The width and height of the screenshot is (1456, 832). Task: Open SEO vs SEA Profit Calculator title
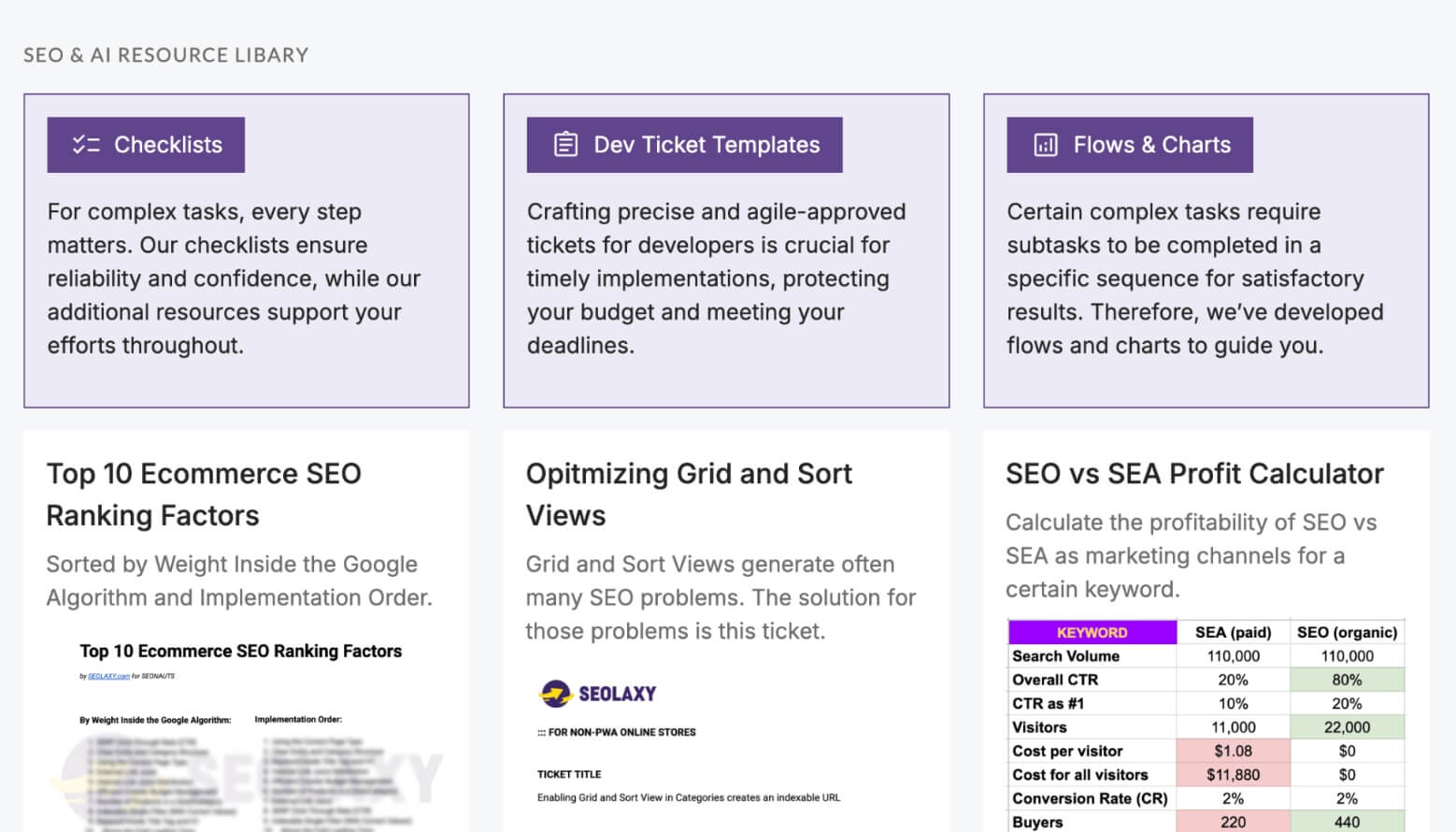(x=1194, y=474)
